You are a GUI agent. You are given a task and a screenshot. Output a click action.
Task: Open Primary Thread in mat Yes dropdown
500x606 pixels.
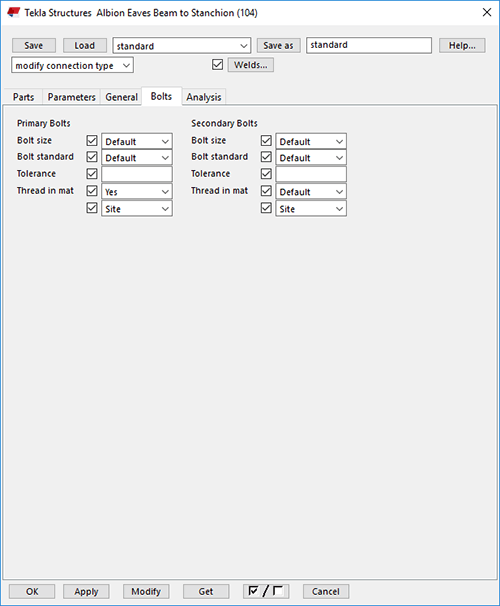point(137,192)
